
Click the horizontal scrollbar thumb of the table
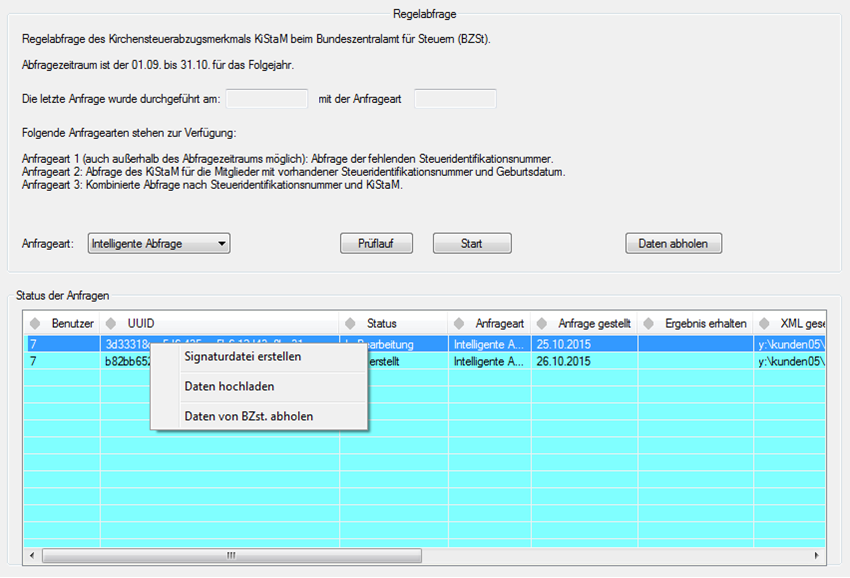232,555
